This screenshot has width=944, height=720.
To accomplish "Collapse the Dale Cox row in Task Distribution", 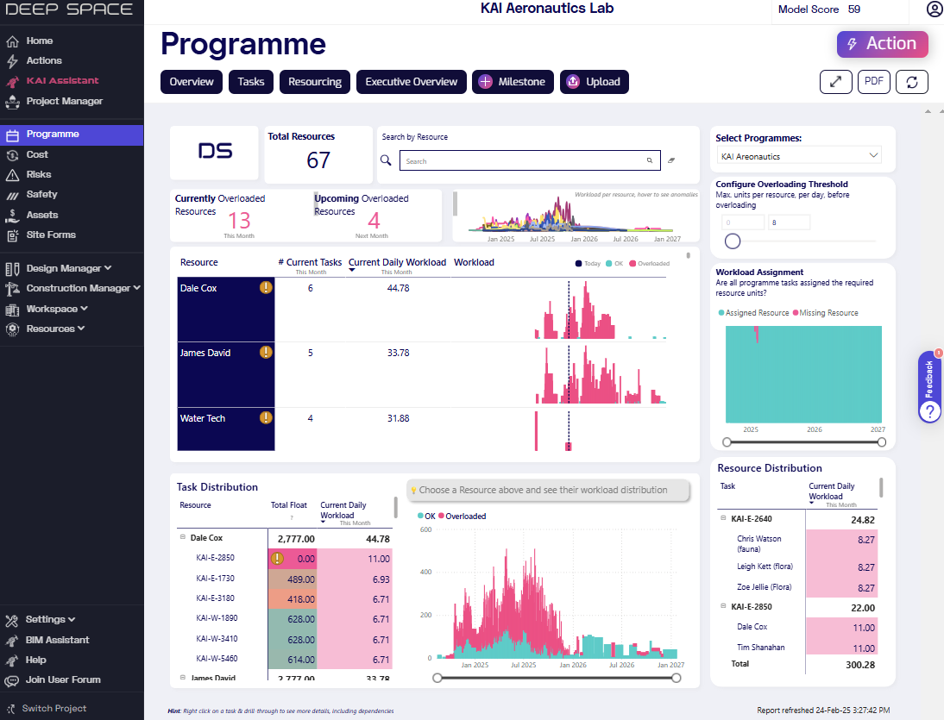I will [182, 537].
